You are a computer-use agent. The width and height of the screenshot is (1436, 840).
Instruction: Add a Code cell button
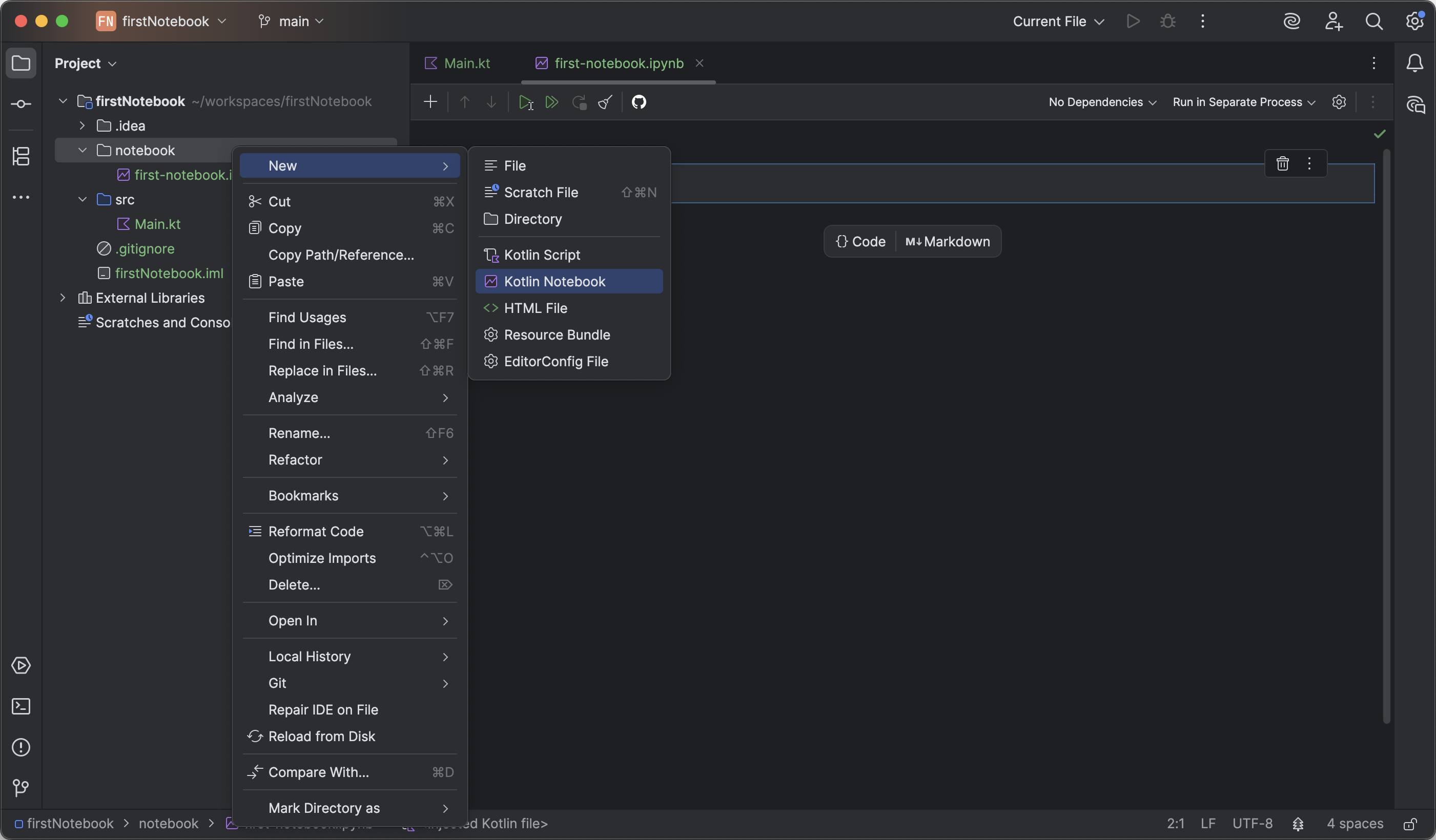[x=860, y=241]
